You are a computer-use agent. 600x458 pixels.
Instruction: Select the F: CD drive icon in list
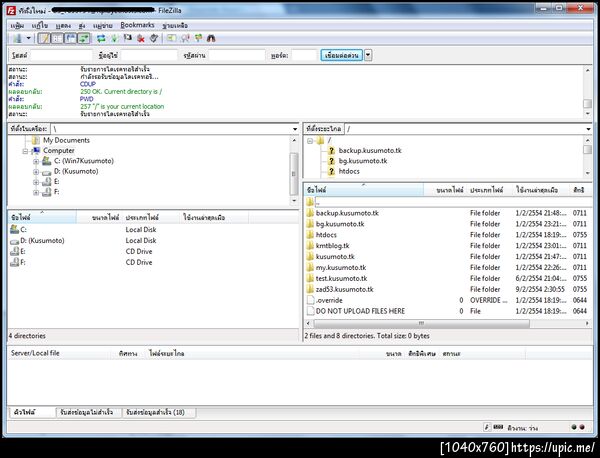click(x=15, y=262)
